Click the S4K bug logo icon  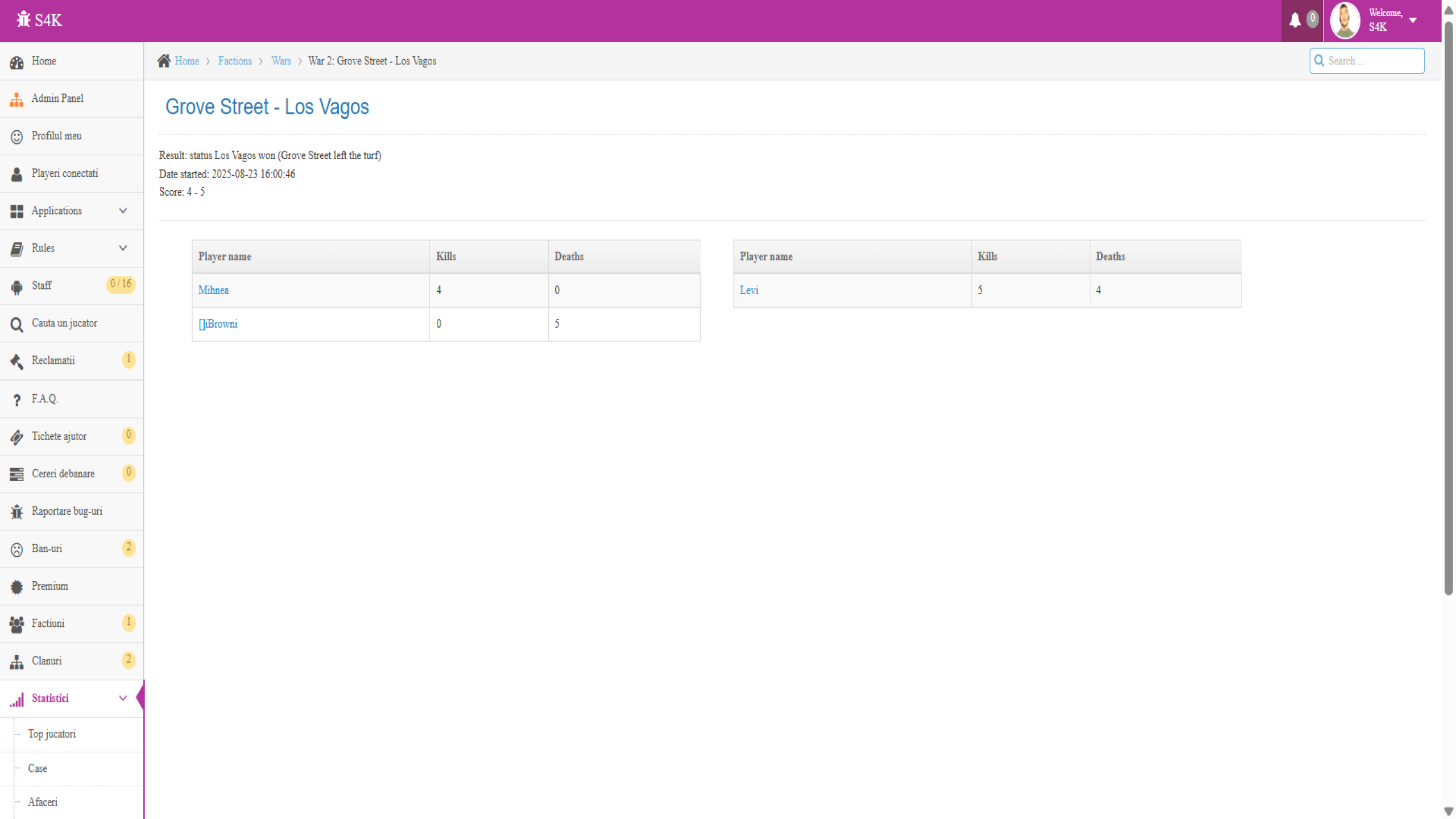23,19
